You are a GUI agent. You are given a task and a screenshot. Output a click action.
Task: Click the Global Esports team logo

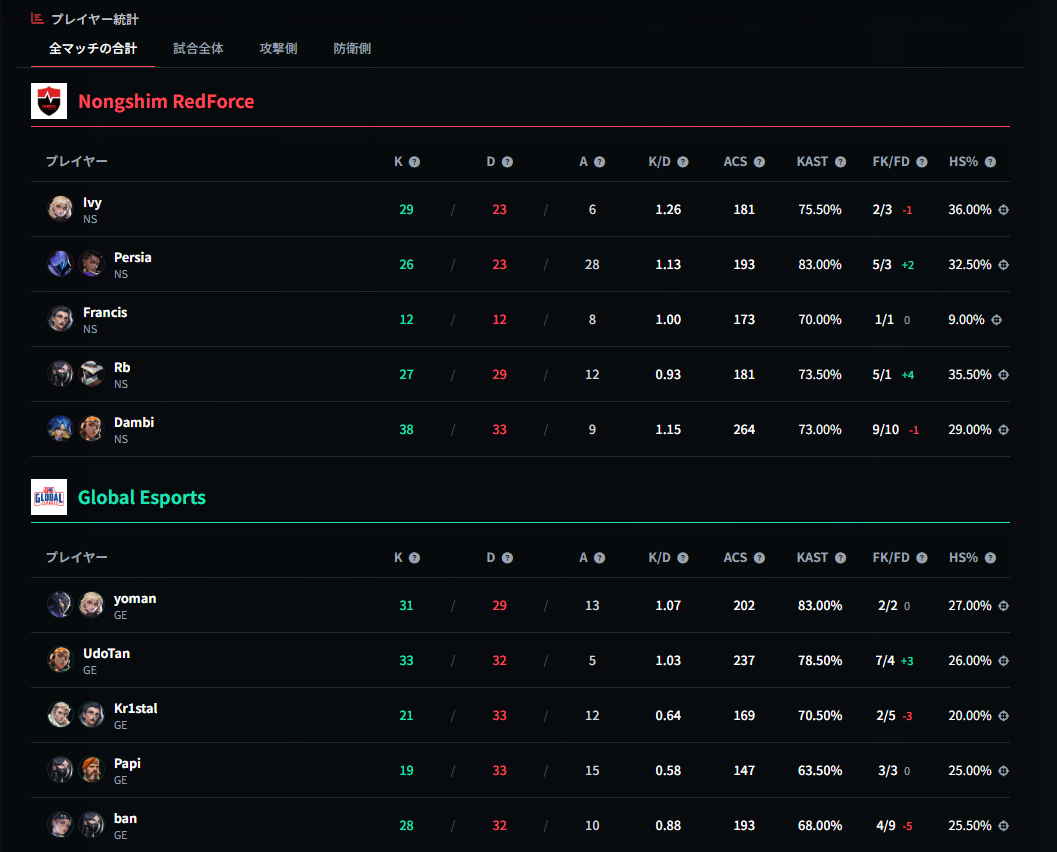[x=49, y=497]
